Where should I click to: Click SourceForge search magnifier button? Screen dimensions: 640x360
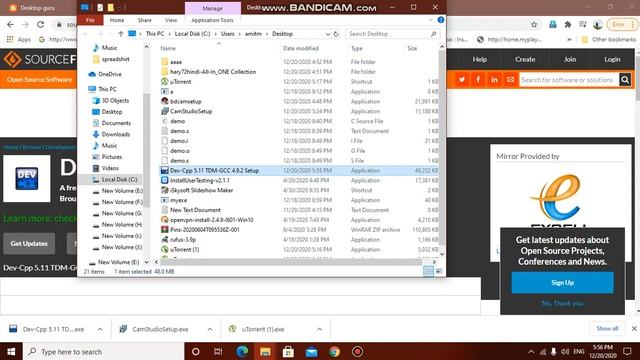[x=625, y=80]
